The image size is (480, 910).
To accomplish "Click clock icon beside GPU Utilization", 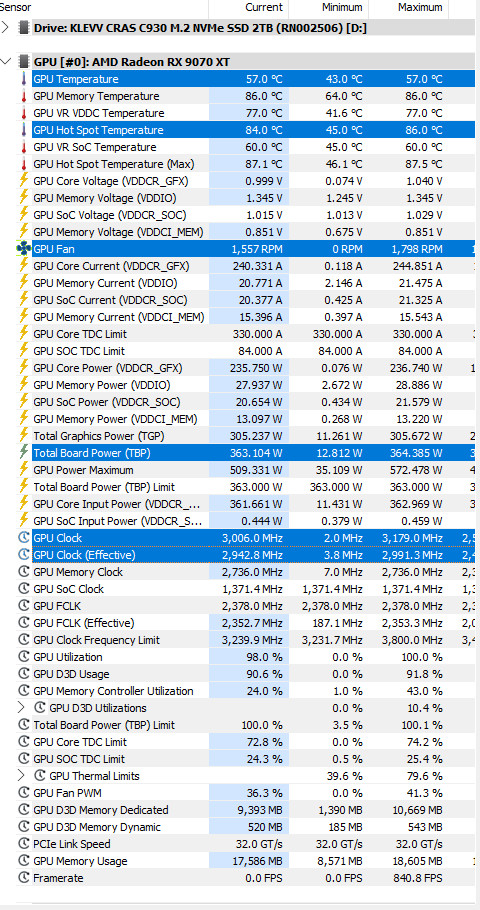I will pos(24,657).
